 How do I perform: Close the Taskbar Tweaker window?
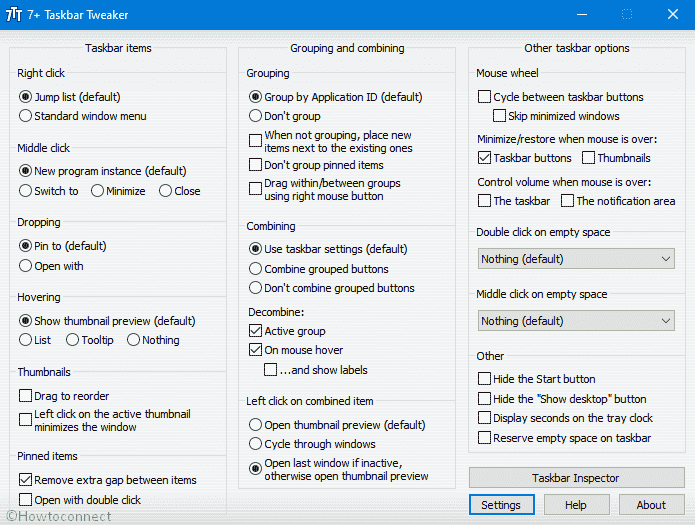(x=673, y=15)
